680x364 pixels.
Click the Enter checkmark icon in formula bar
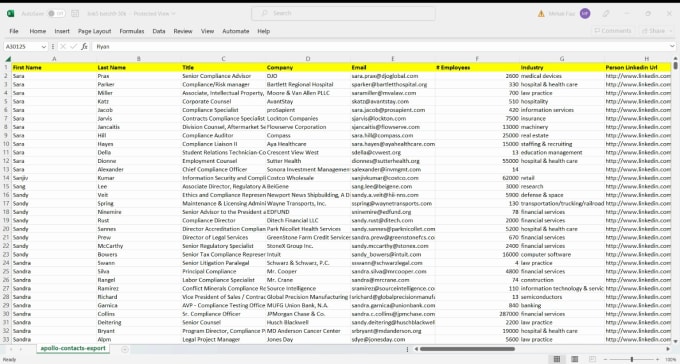pyautogui.click(x=73, y=46)
